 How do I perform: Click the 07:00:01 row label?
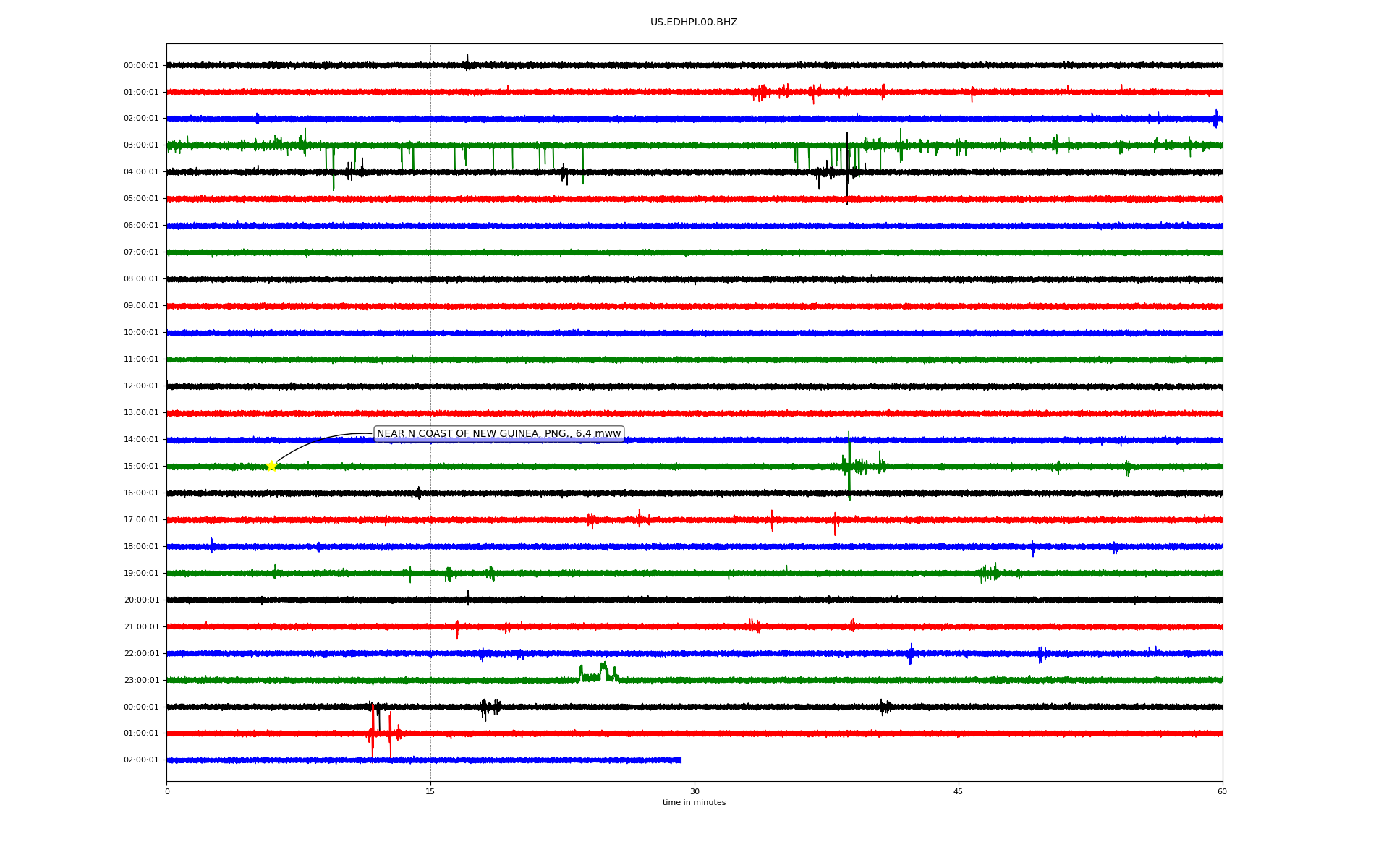pos(141,252)
